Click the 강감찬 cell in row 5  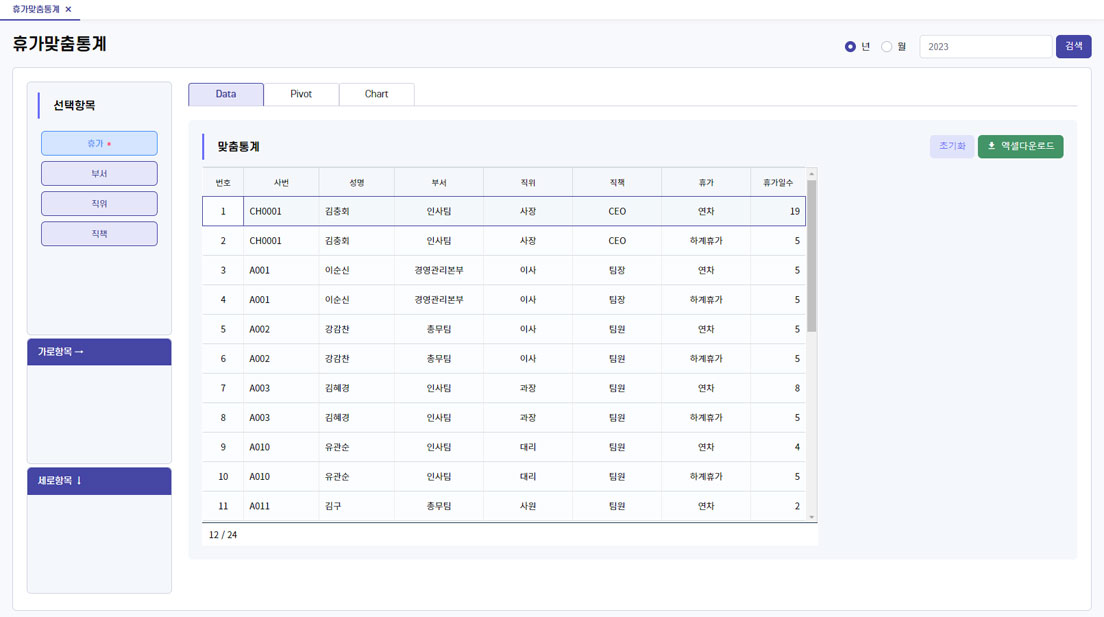click(x=357, y=330)
